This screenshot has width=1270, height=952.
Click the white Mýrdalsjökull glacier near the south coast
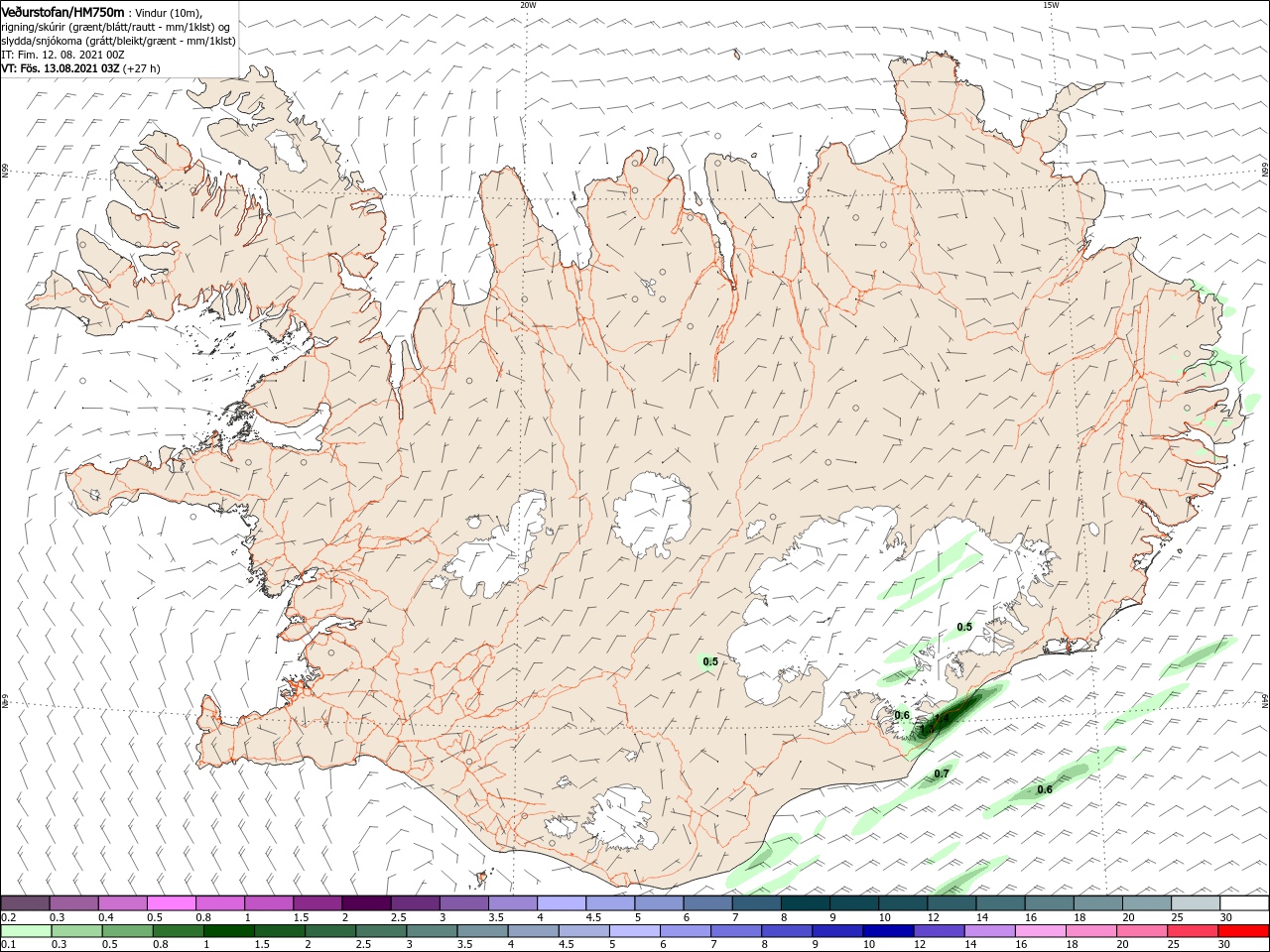pyautogui.click(x=617, y=818)
